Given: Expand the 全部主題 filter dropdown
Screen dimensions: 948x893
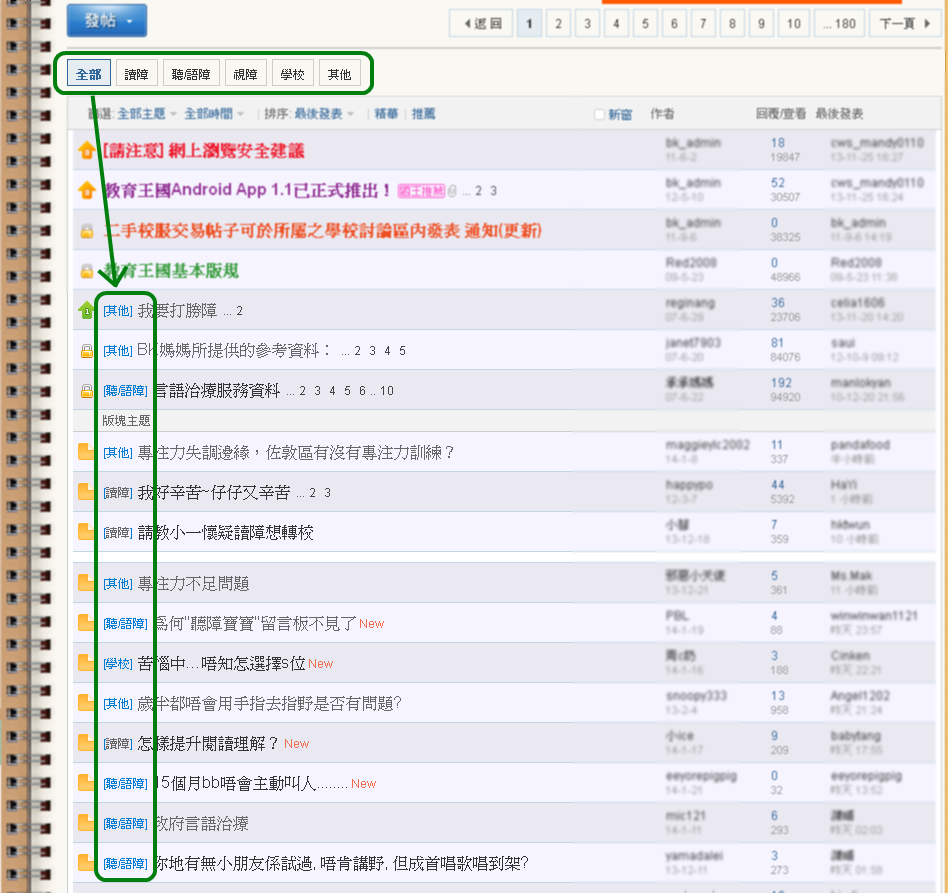Looking at the screenshot, I should (x=147, y=114).
